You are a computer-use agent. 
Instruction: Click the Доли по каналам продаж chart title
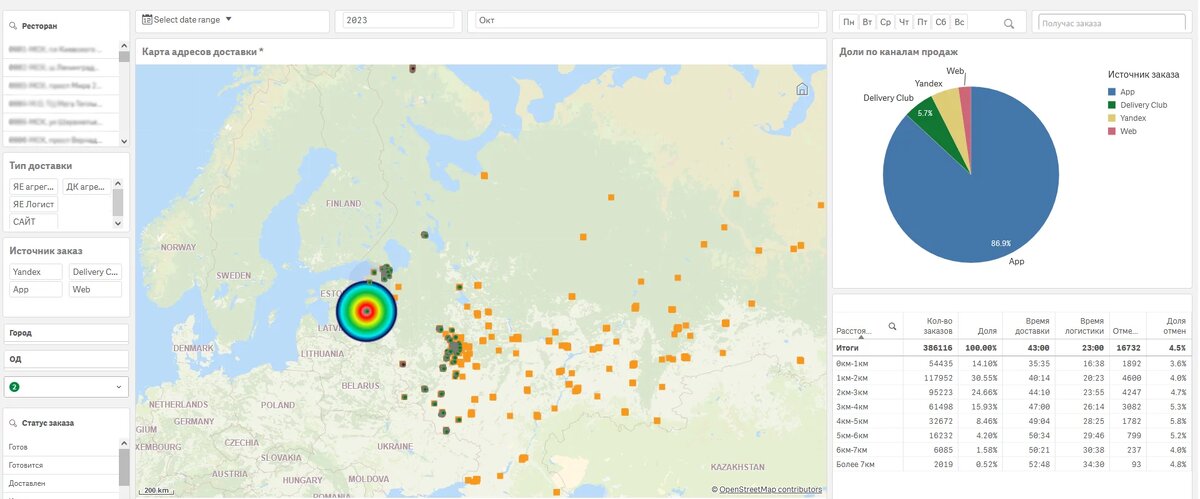click(899, 51)
